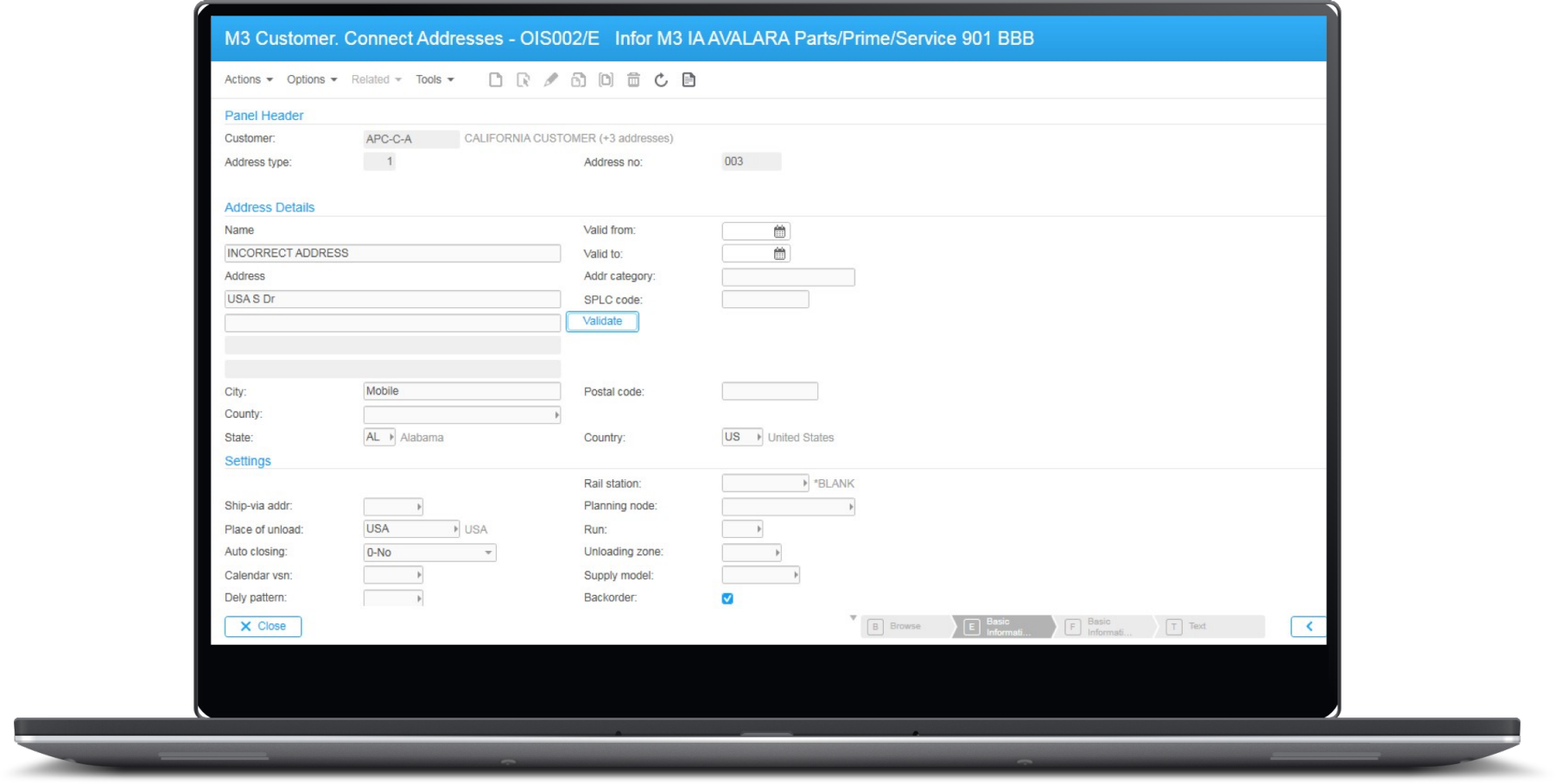The image size is (1555, 784).
Task: Click the new blank document toolbar icon
Action: point(495,79)
